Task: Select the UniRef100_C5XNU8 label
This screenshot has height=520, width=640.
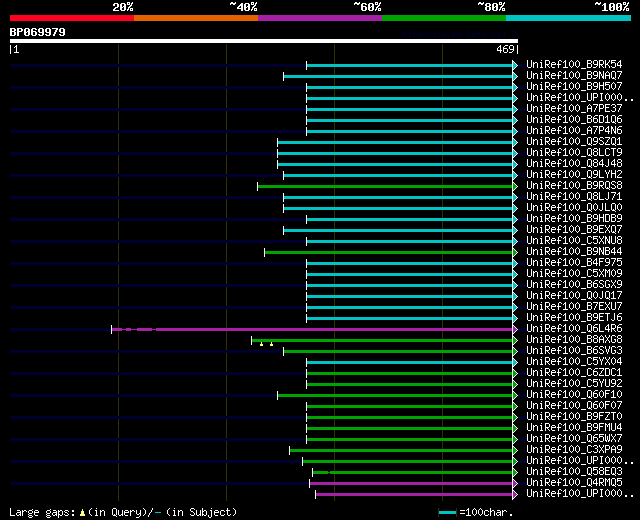Action: point(574,241)
